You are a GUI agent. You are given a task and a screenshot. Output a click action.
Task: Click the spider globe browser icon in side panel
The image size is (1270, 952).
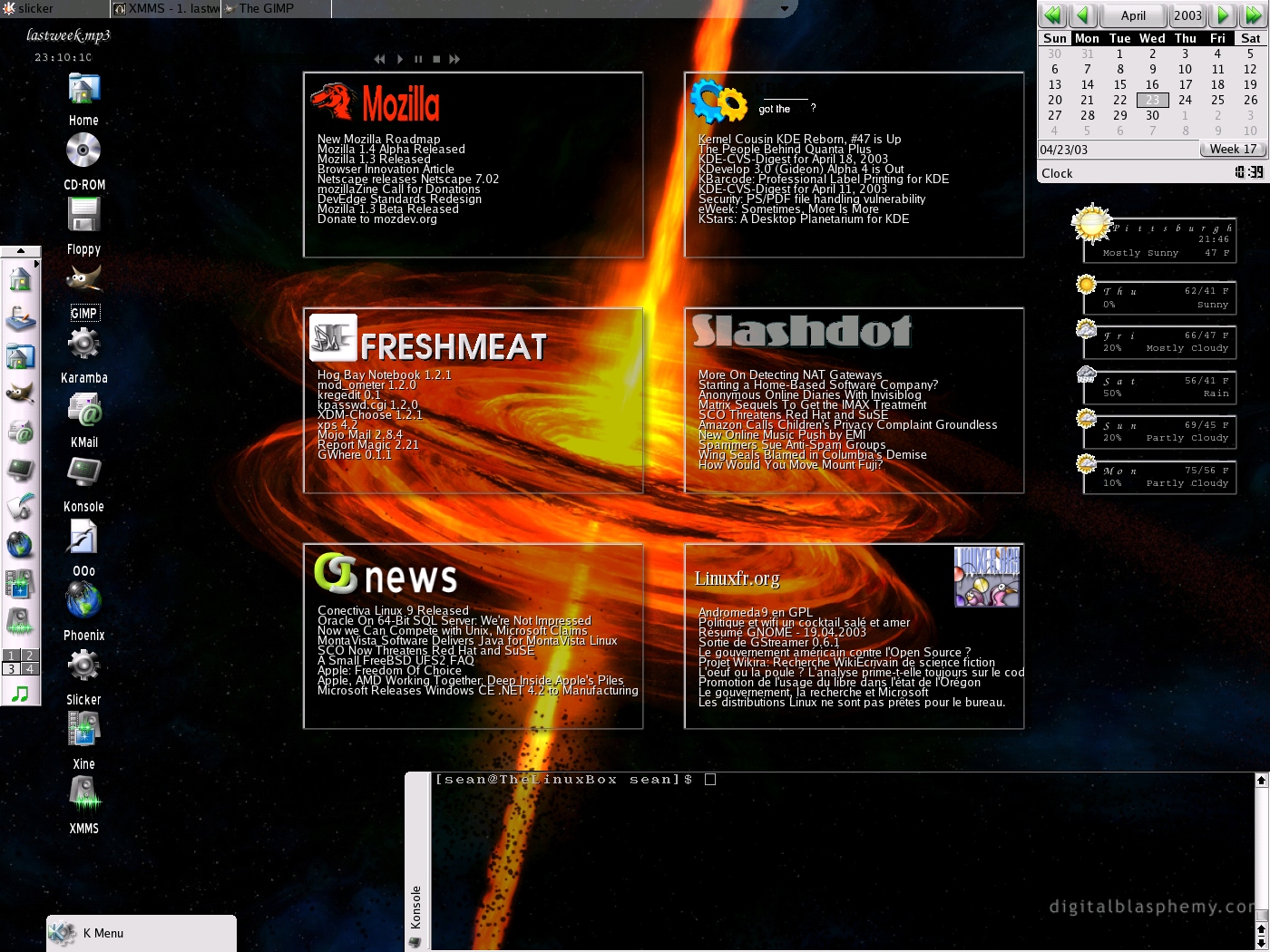[x=20, y=545]
